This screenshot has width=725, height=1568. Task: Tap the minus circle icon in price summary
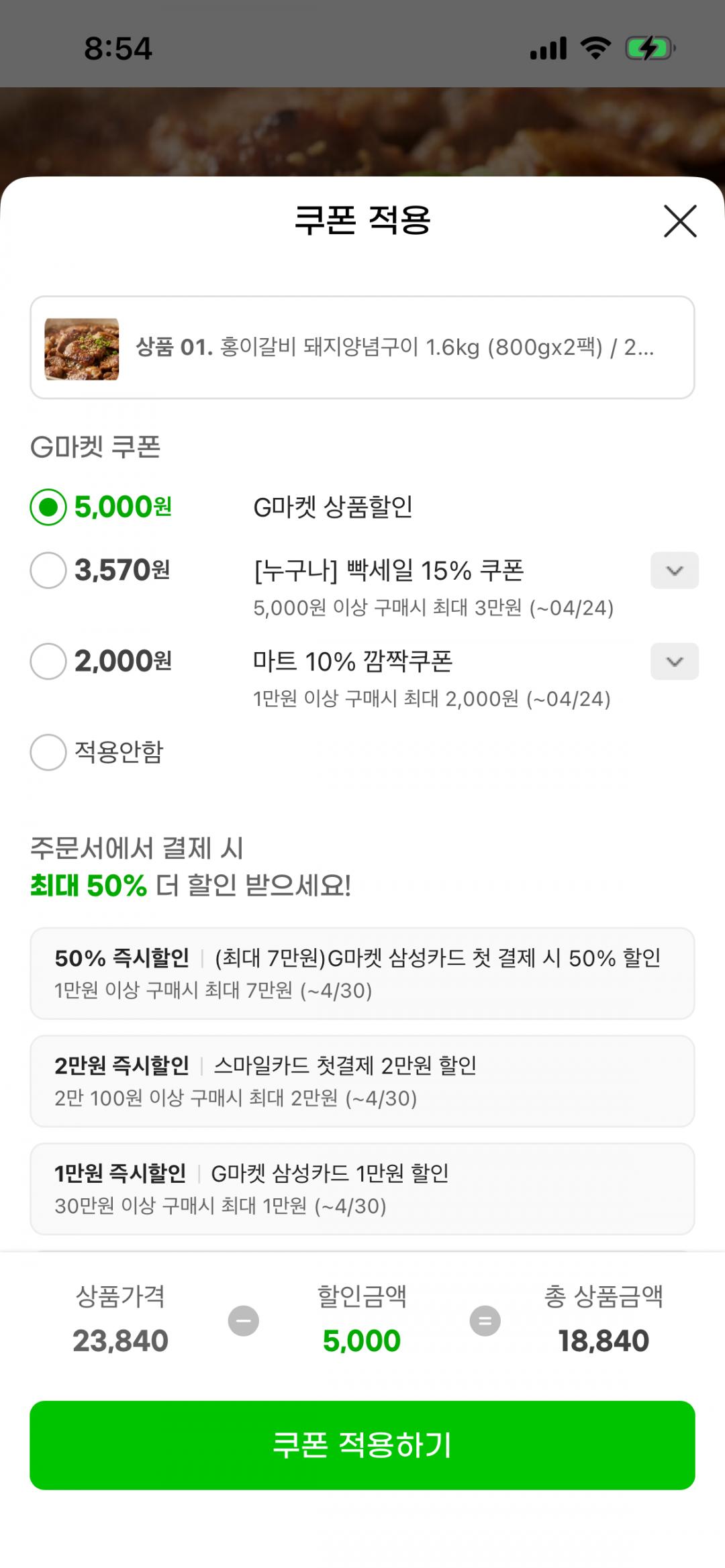tap(243, 1320)
